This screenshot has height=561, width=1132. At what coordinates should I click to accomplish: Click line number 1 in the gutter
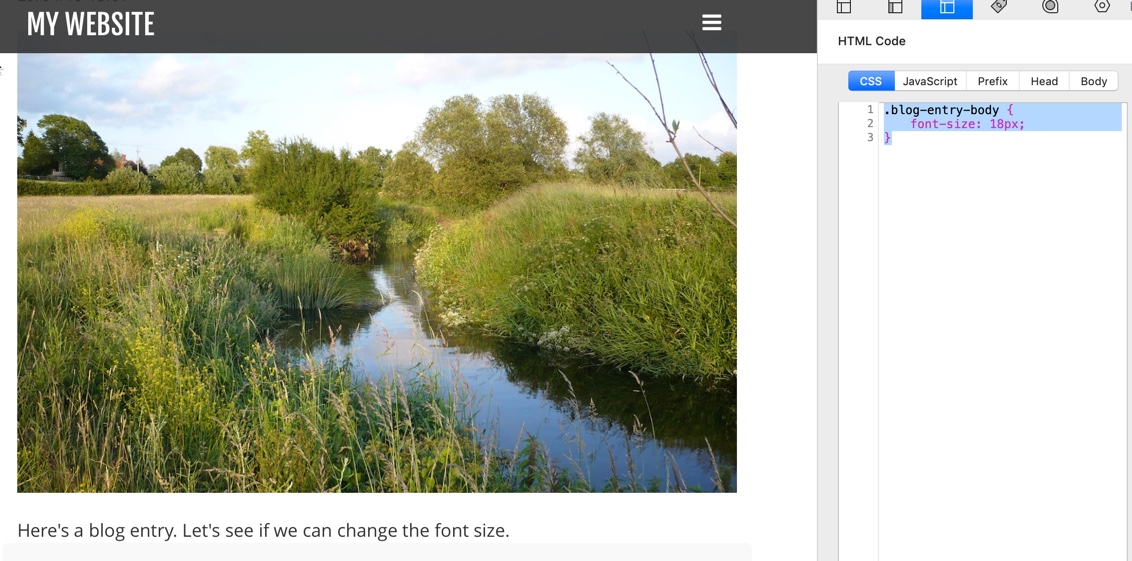(x=870, y=110)
